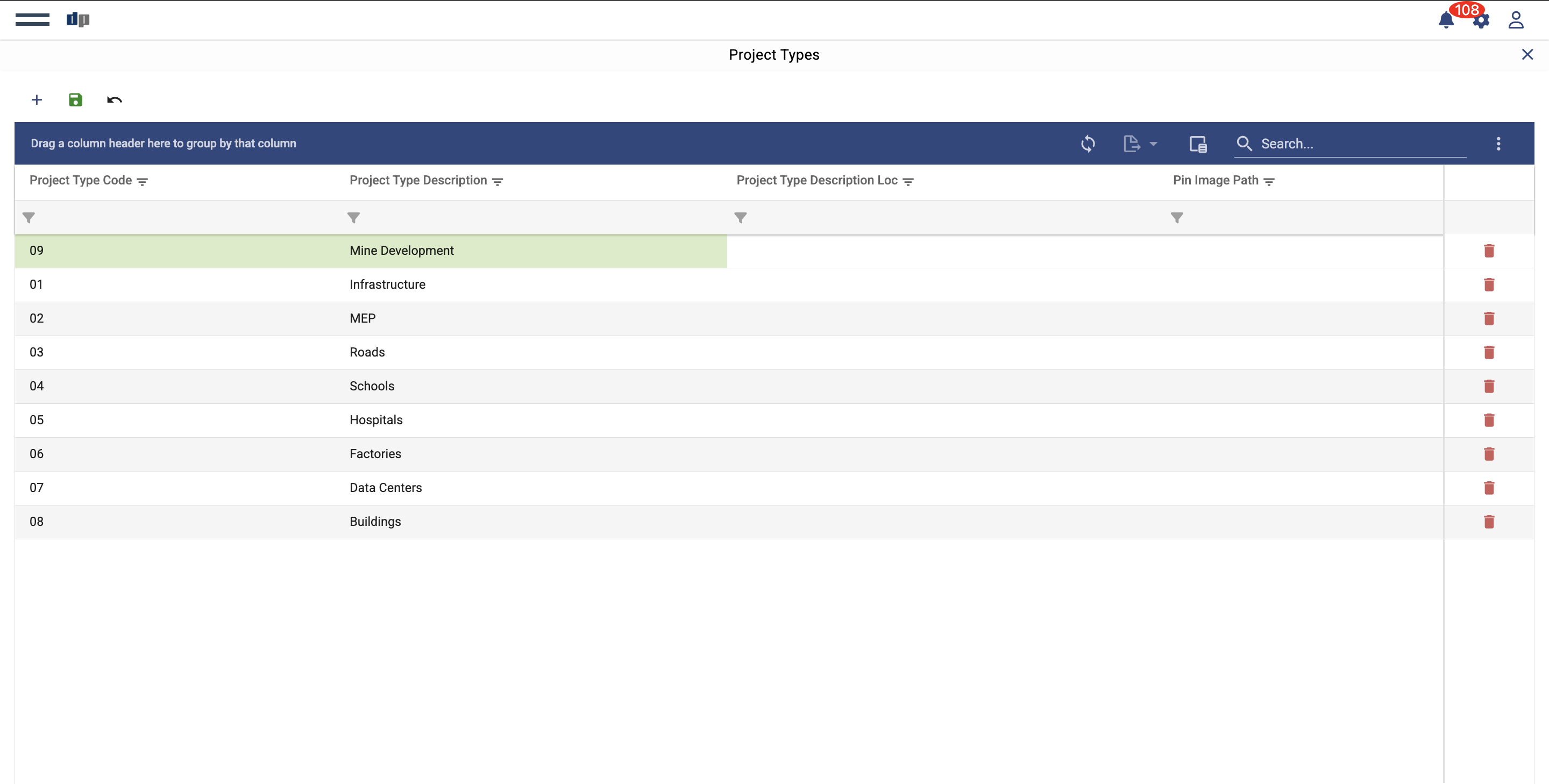Sort by the Project Type Description Loc header
This screenshot has width=1549, height=784.
[816, 180]
